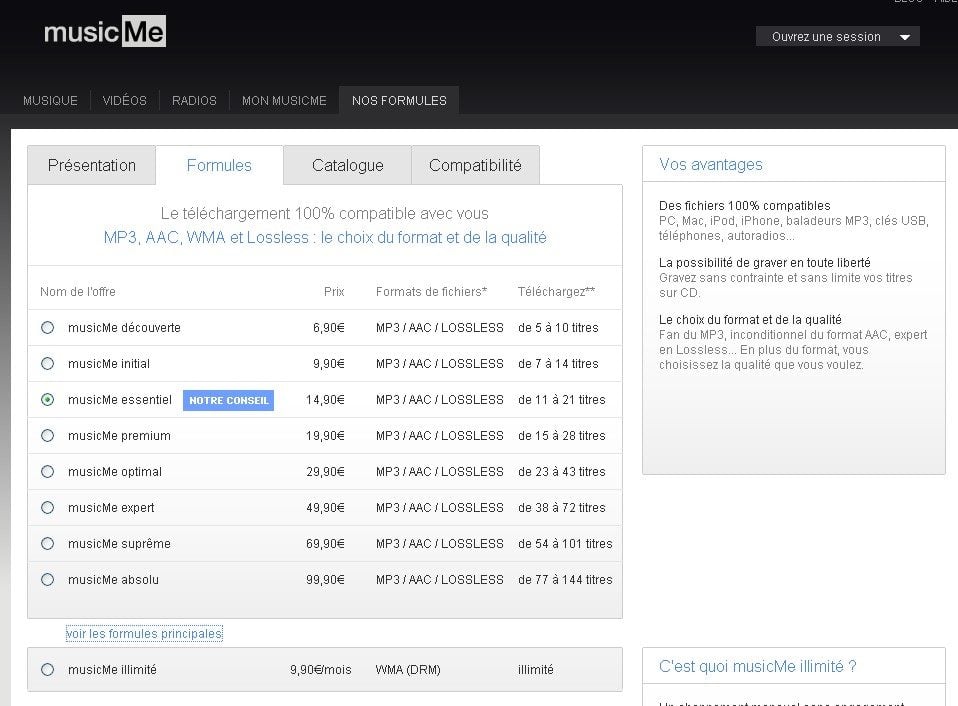The image size is (958, 706).
Task: Go to the Musique menu
Action: tap(50, 101)
